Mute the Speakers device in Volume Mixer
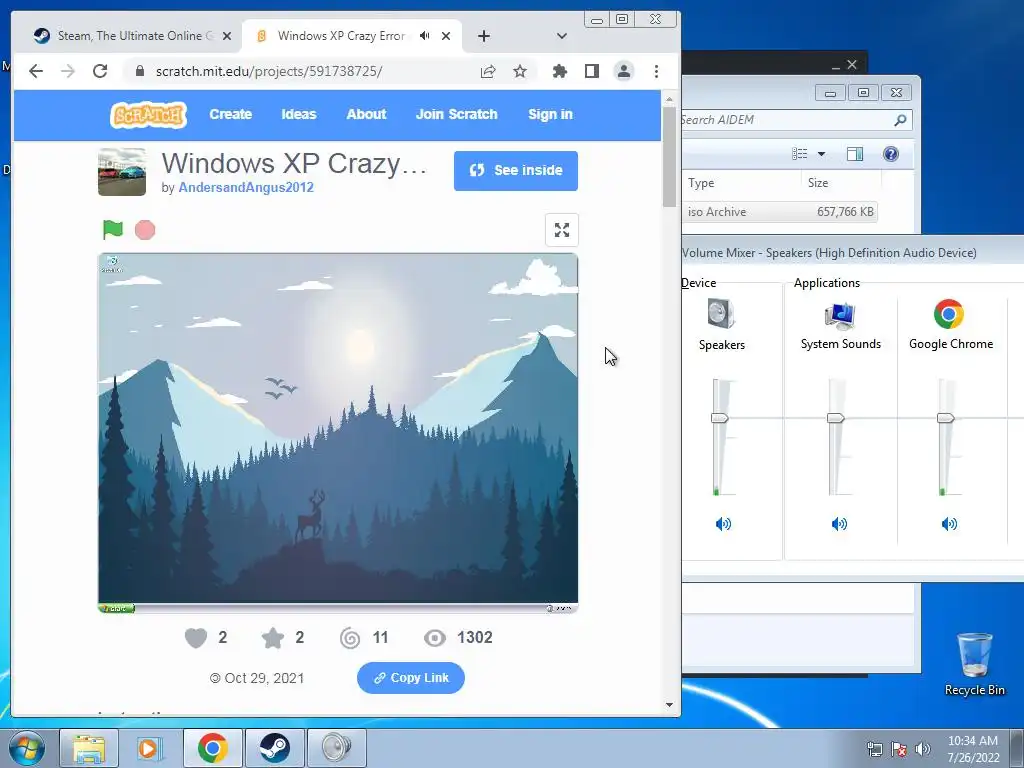Image resolution: width=1024 pixels, height=768 pixels. point(723,524)
